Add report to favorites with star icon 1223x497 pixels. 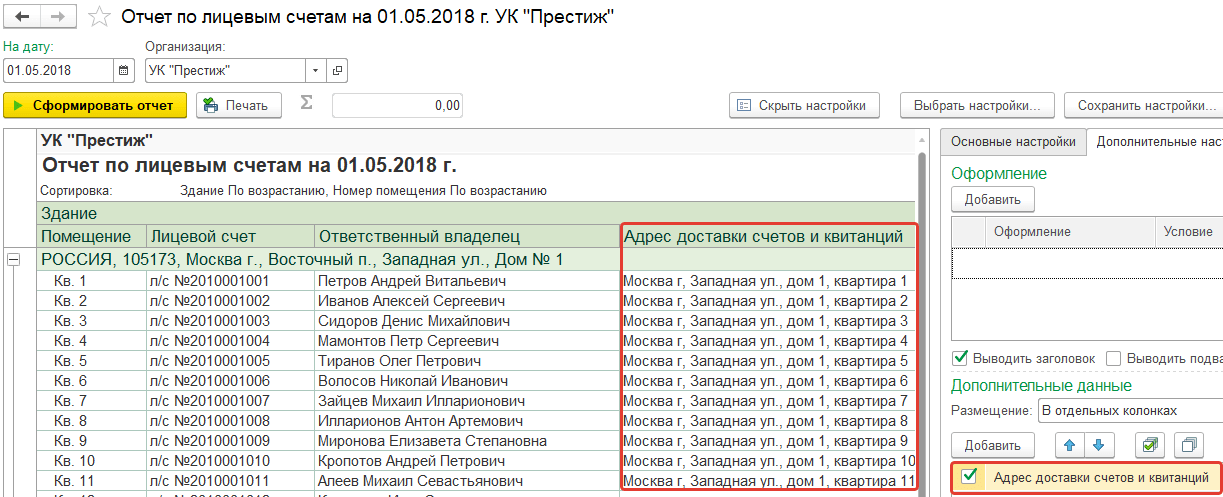[98, 17]
